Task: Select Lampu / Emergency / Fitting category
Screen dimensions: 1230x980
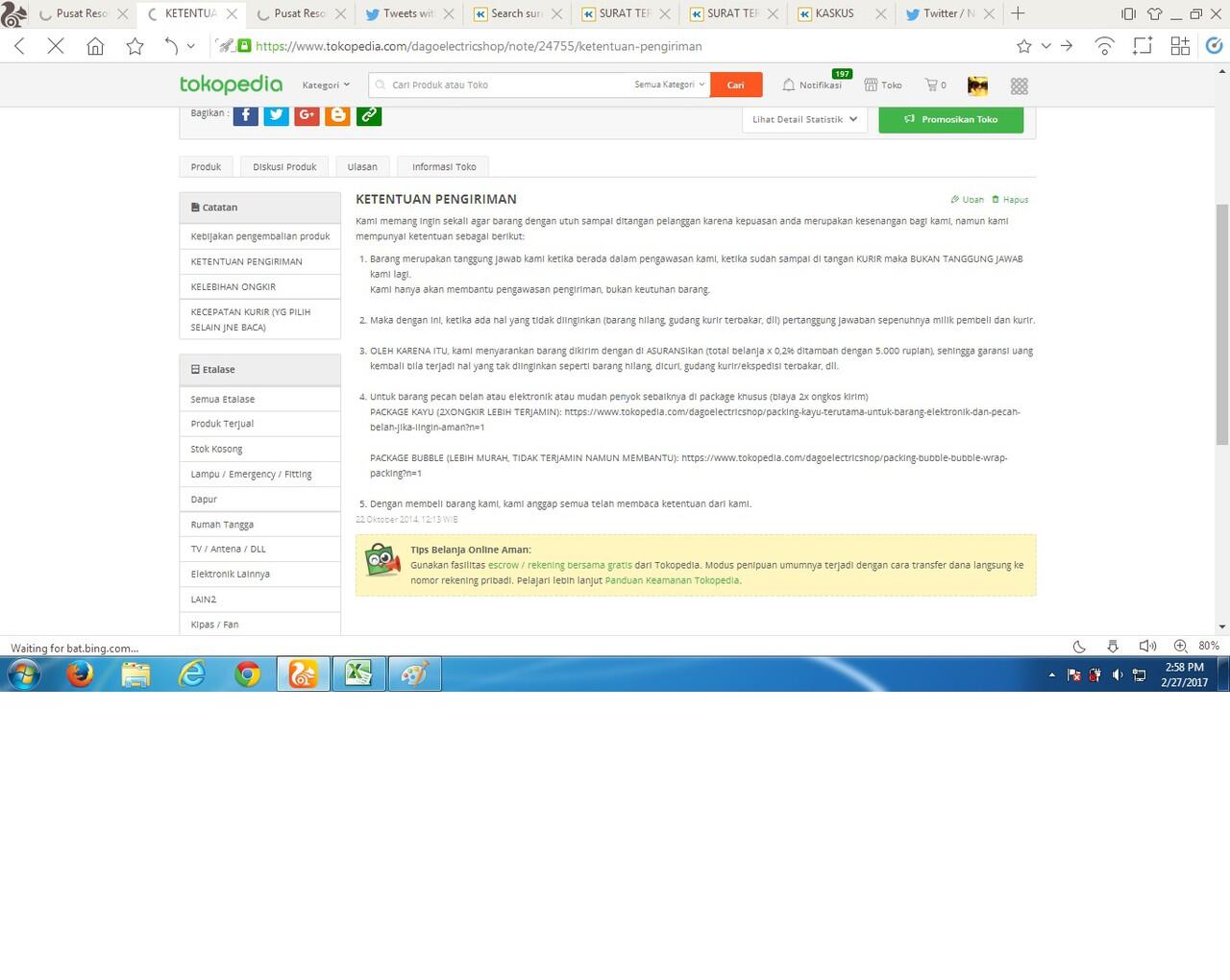Action: (260, 474)
